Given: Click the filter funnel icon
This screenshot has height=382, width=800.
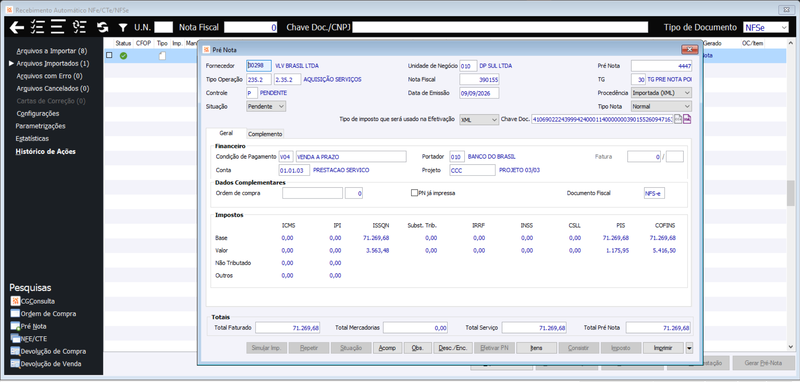Looking at the screenshot, I should tap(123, 28).
